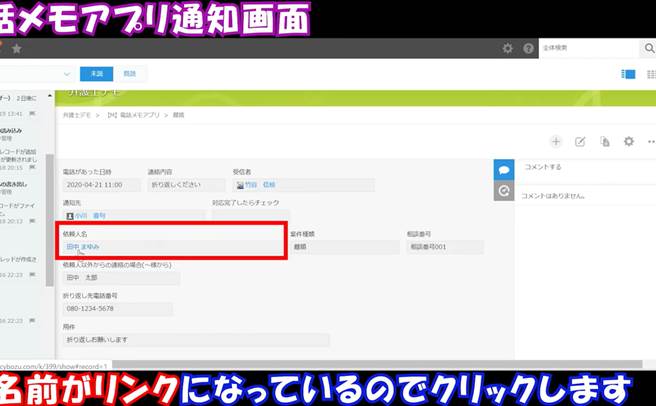Click the notification list vertical scrollbar

click(50, 220)
